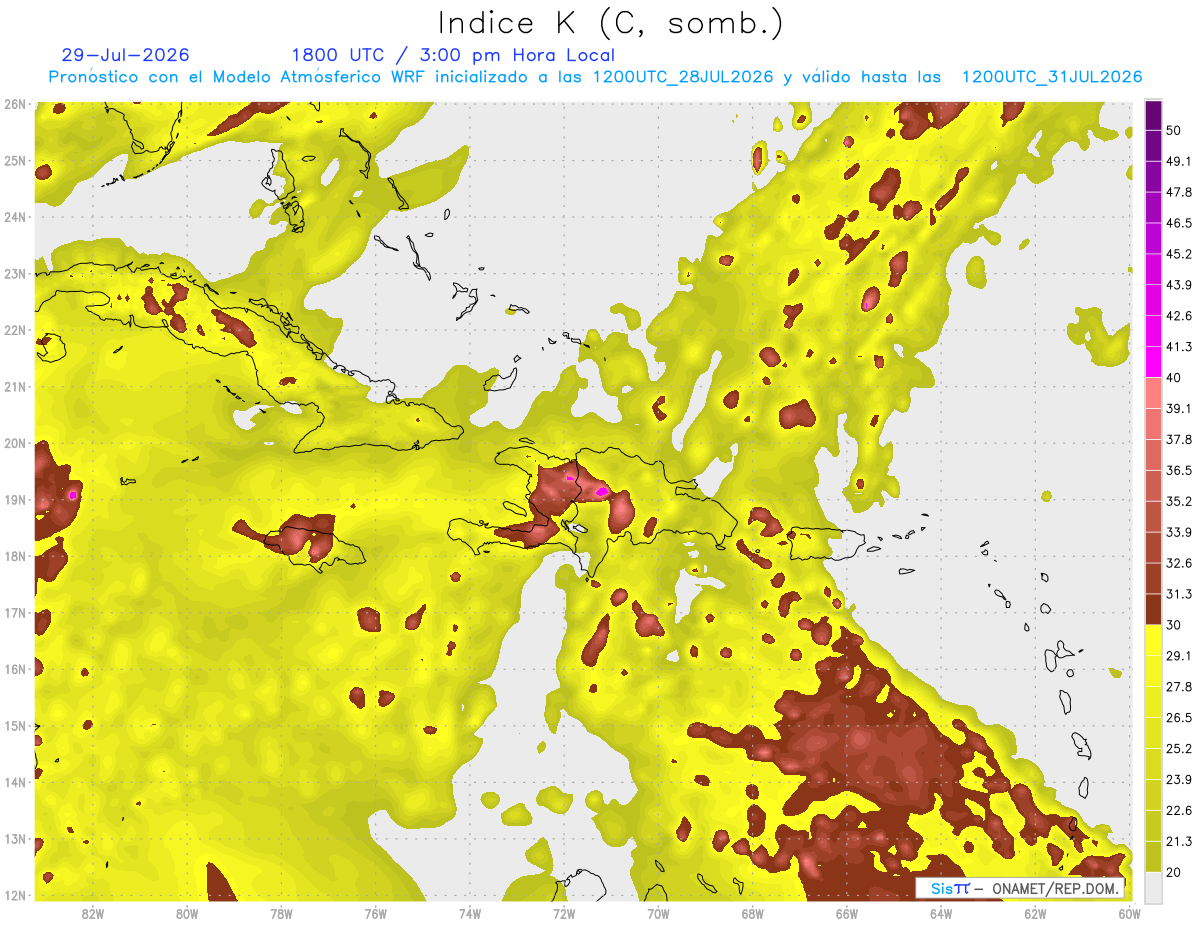The image size is (1200, 927).
Task: Click the colorbar value "32.6"
Action: [1179, 564]
